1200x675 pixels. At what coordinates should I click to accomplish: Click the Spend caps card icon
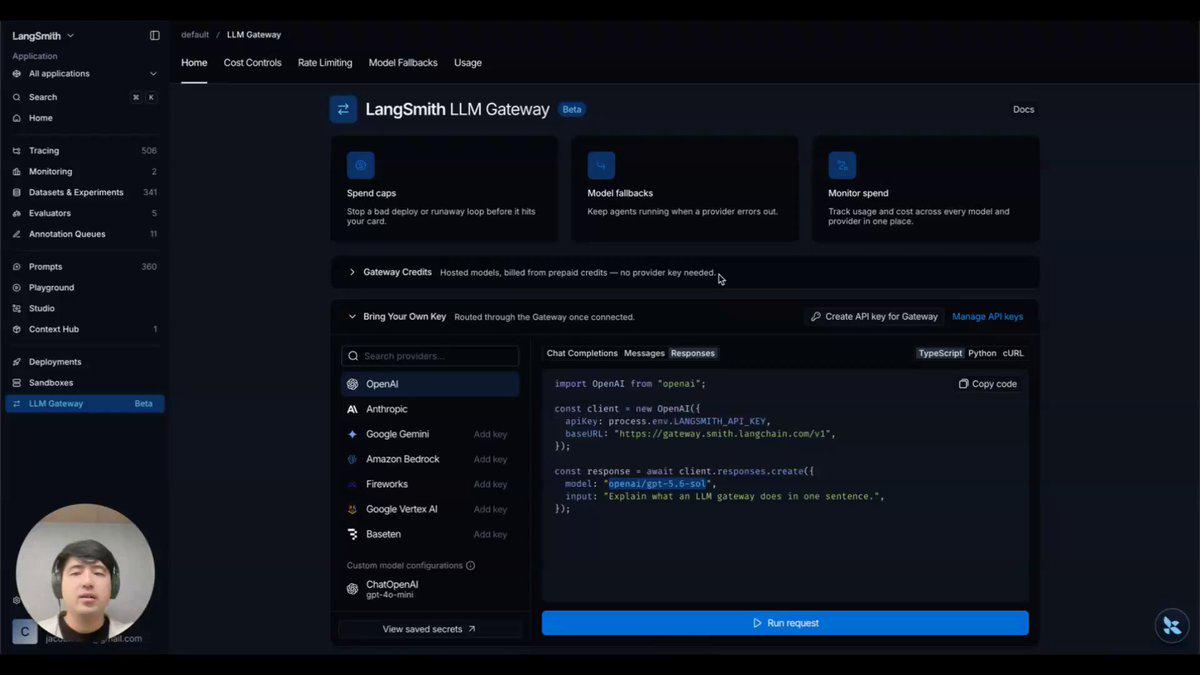pos(361,165)
